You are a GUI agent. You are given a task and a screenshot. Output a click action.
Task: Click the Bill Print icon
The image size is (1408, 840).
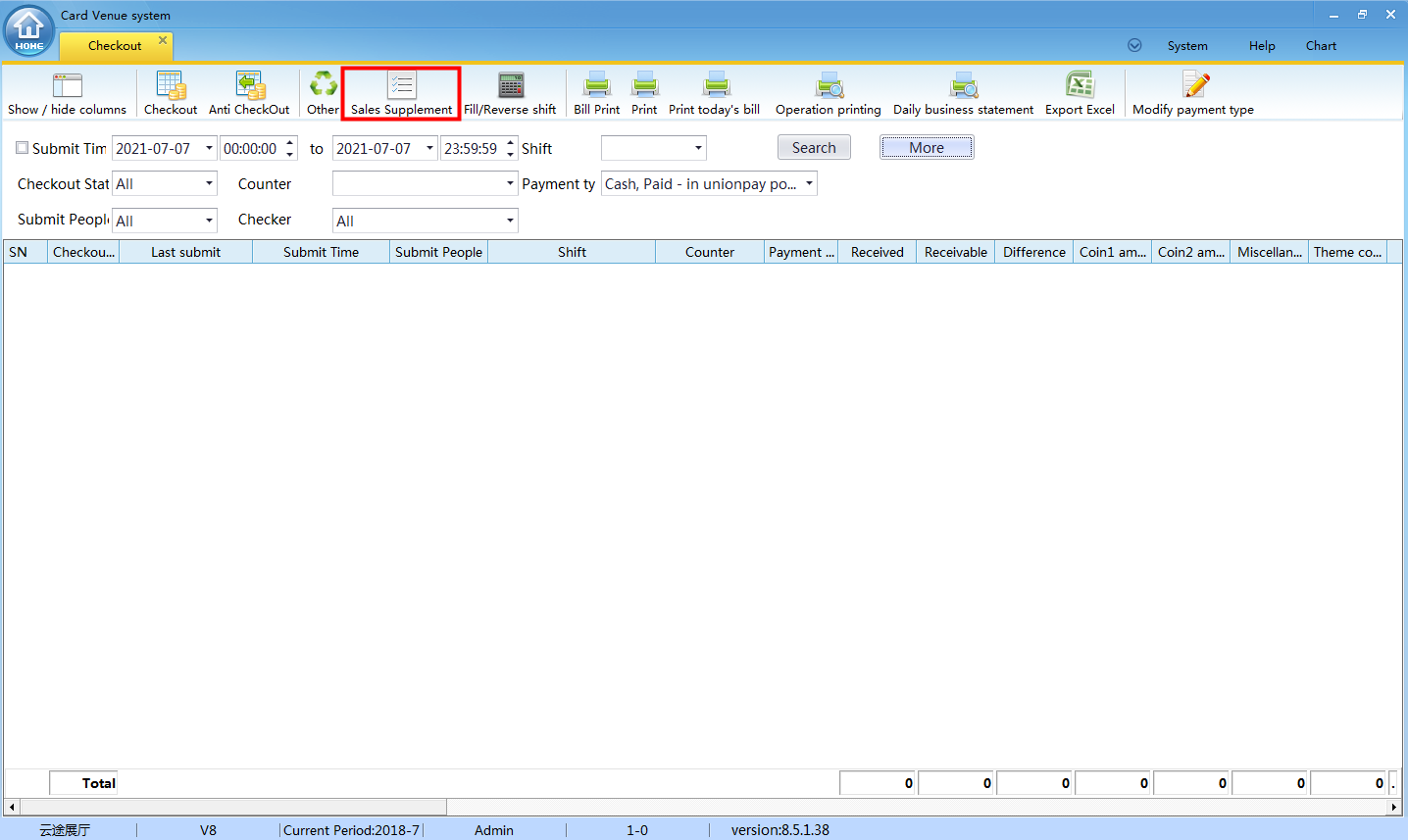click(596, 93)
